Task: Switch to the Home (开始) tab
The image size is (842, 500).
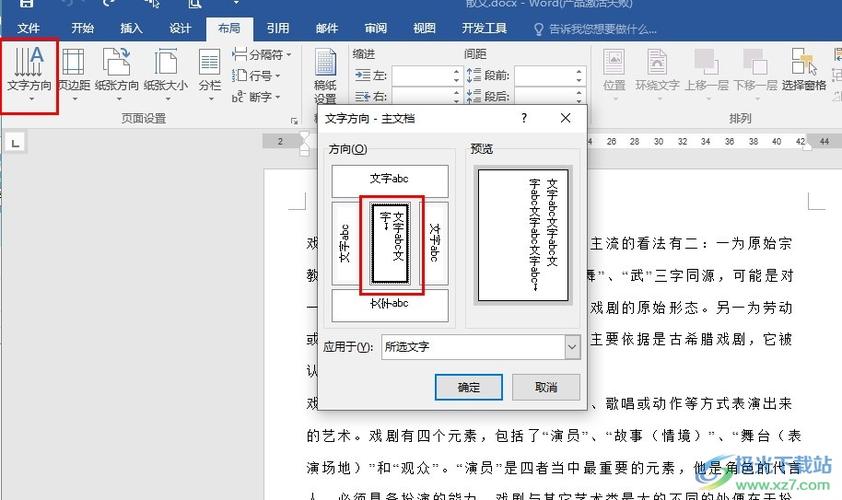Action: tap(83, 28)
